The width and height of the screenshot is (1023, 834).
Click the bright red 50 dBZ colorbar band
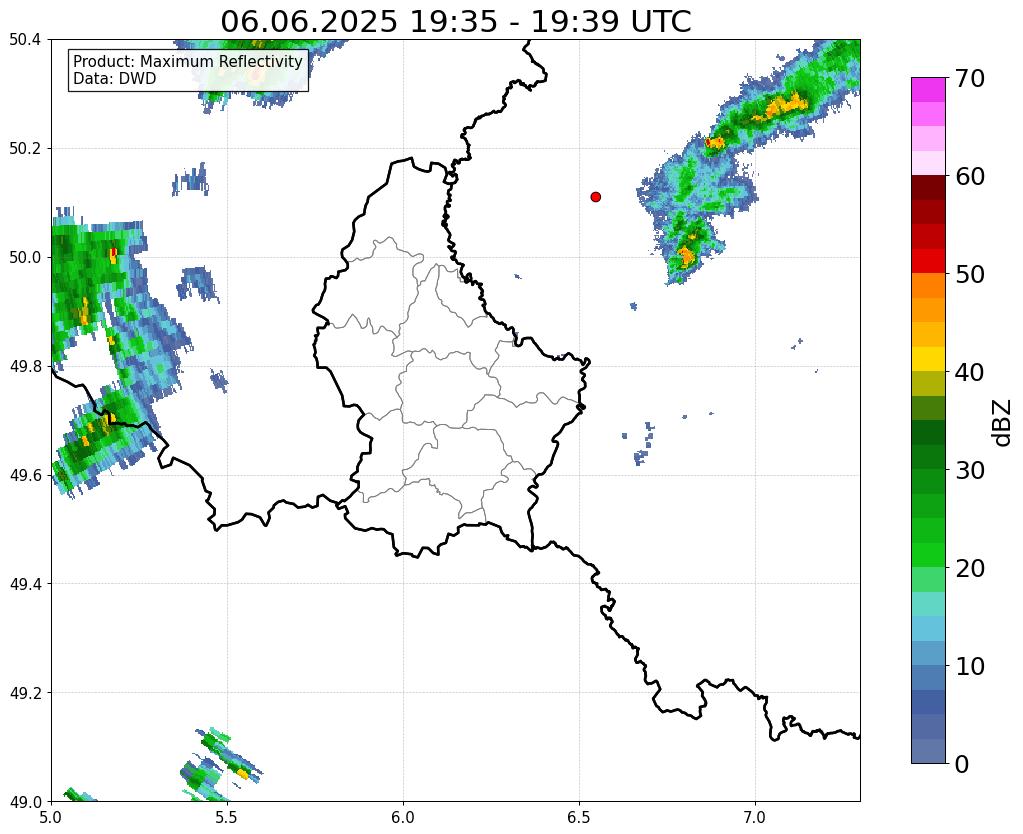point(928,261)
